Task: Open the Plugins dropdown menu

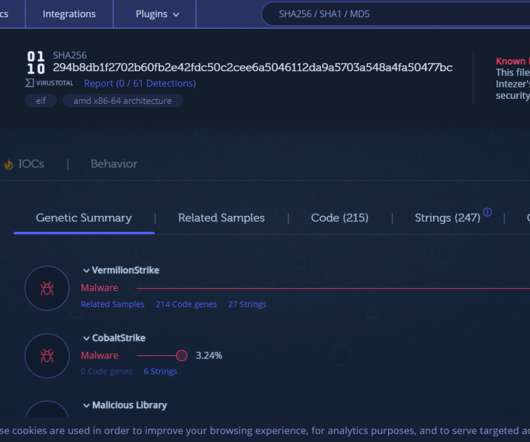Action: (x=157, y=14)
